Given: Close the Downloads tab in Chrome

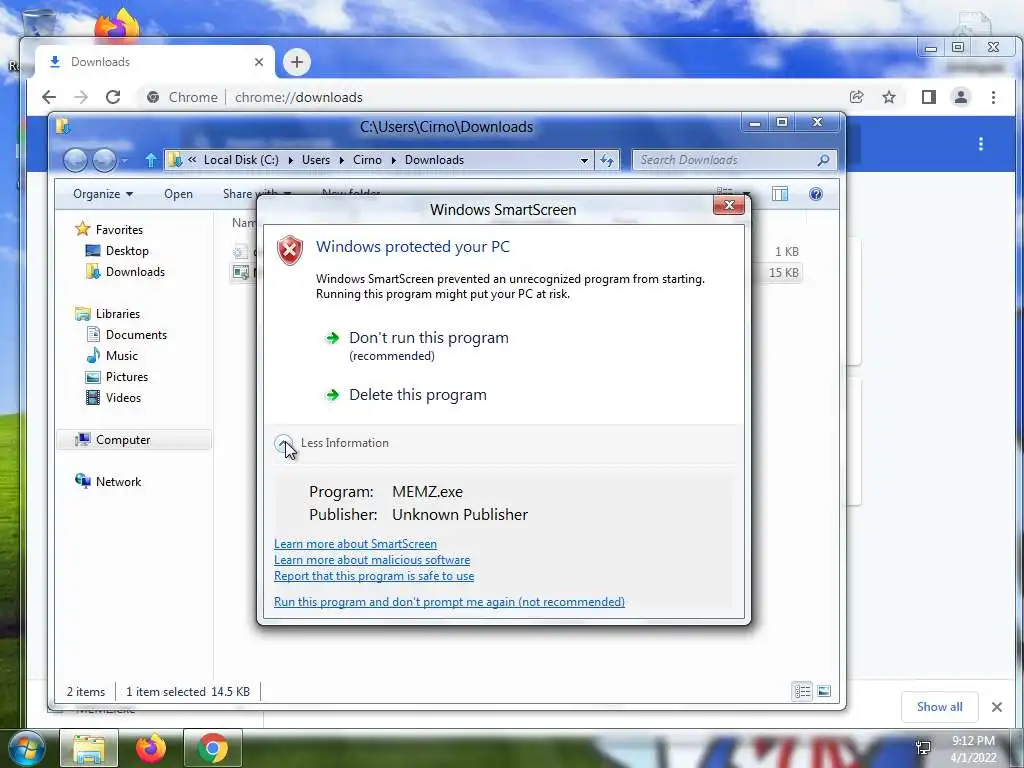Looking at the screenshot, I should click(x=259, y=62).
